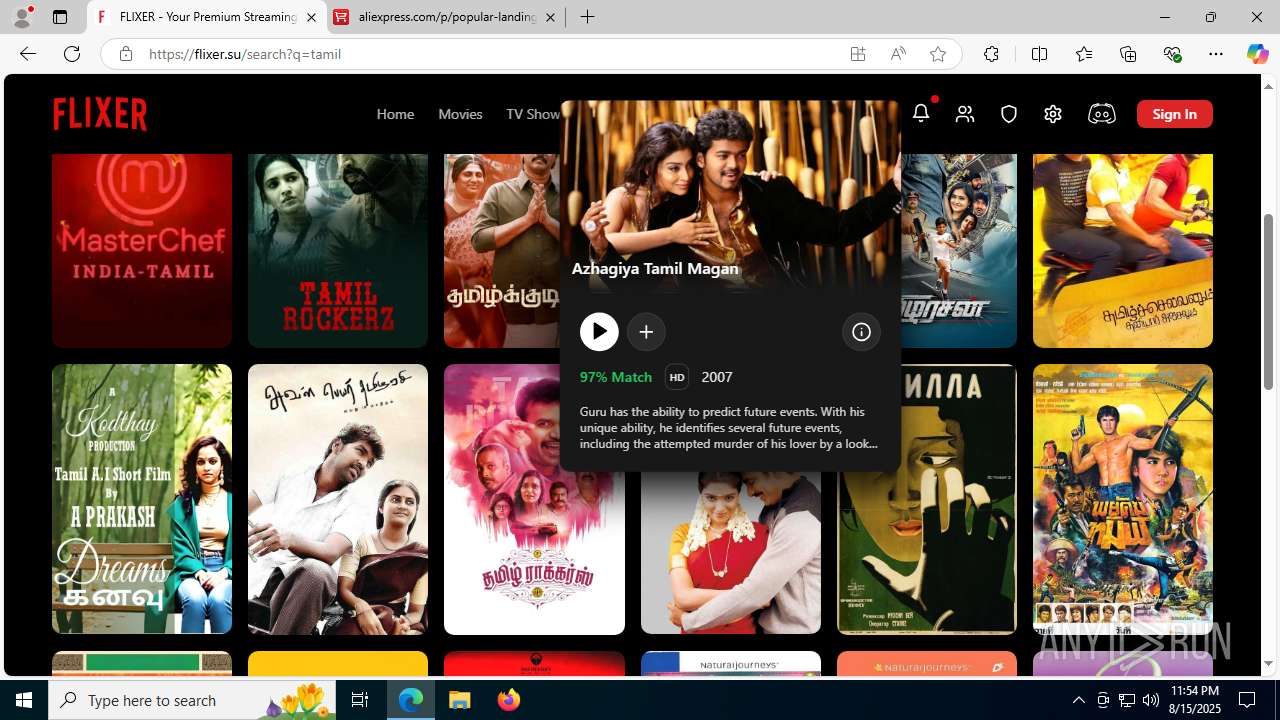This screenshot has width=1280, height=720.
Task: Close the aliexpress browser tab
Action: pyautogui.click(x=550, y=17)
